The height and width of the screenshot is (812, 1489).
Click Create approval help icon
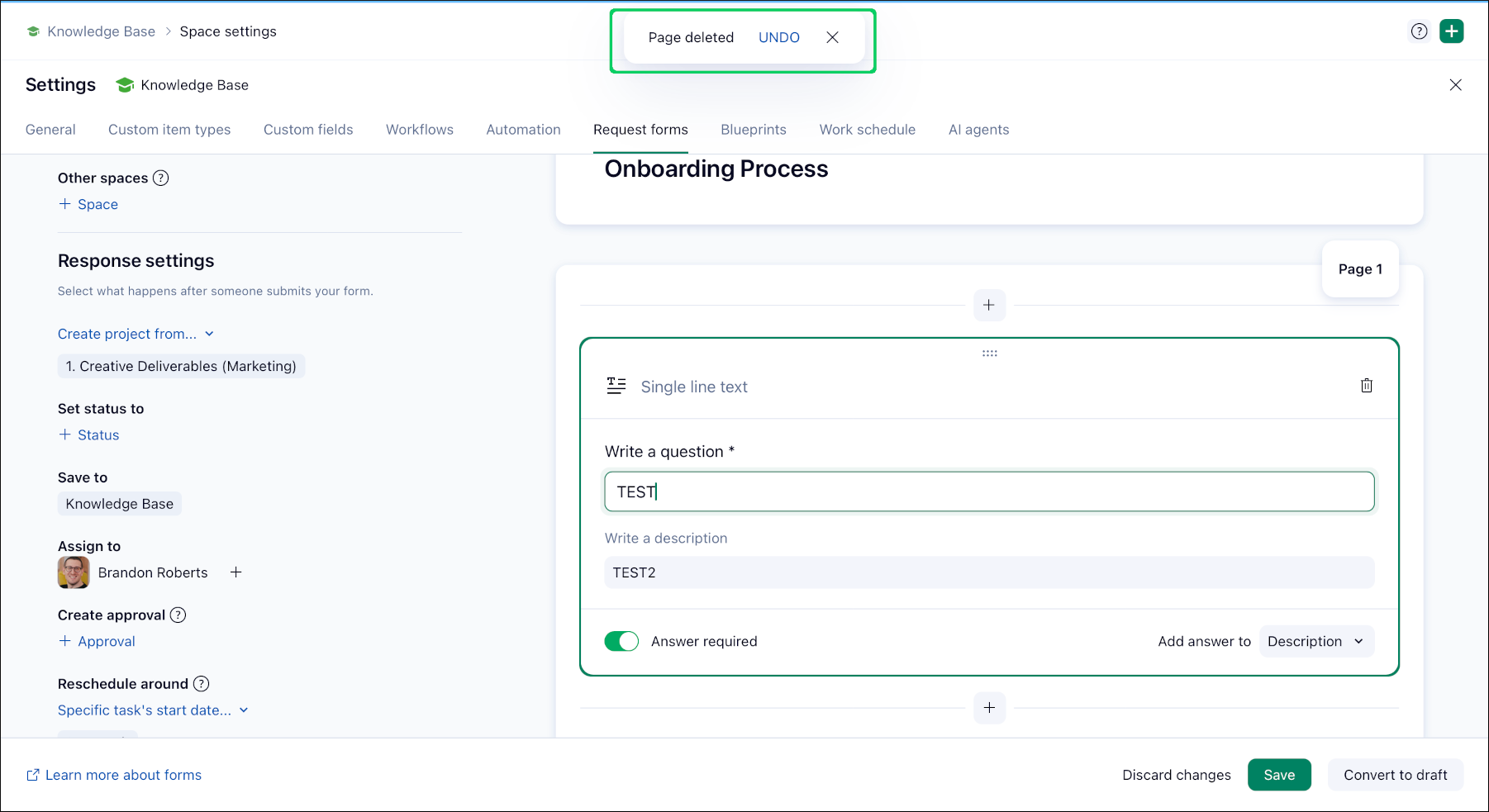(178, 615)
